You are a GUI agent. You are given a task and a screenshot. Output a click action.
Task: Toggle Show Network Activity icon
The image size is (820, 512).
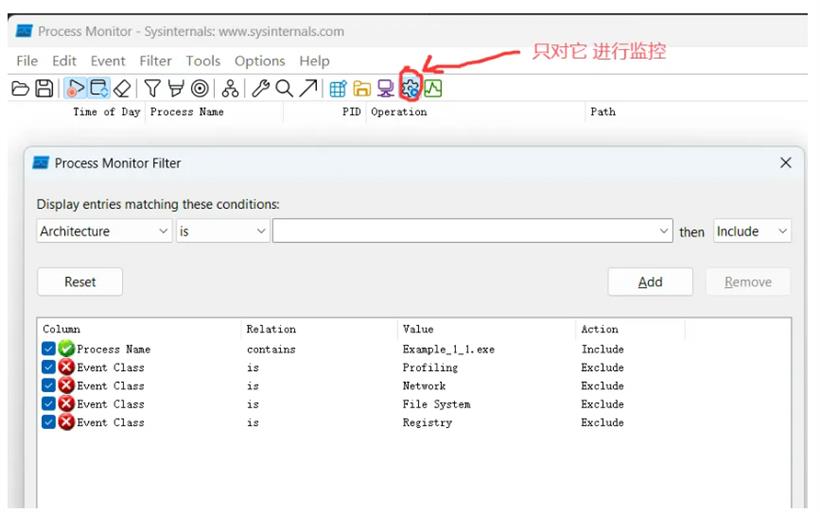pyautogui.click(x=386, y=88)
